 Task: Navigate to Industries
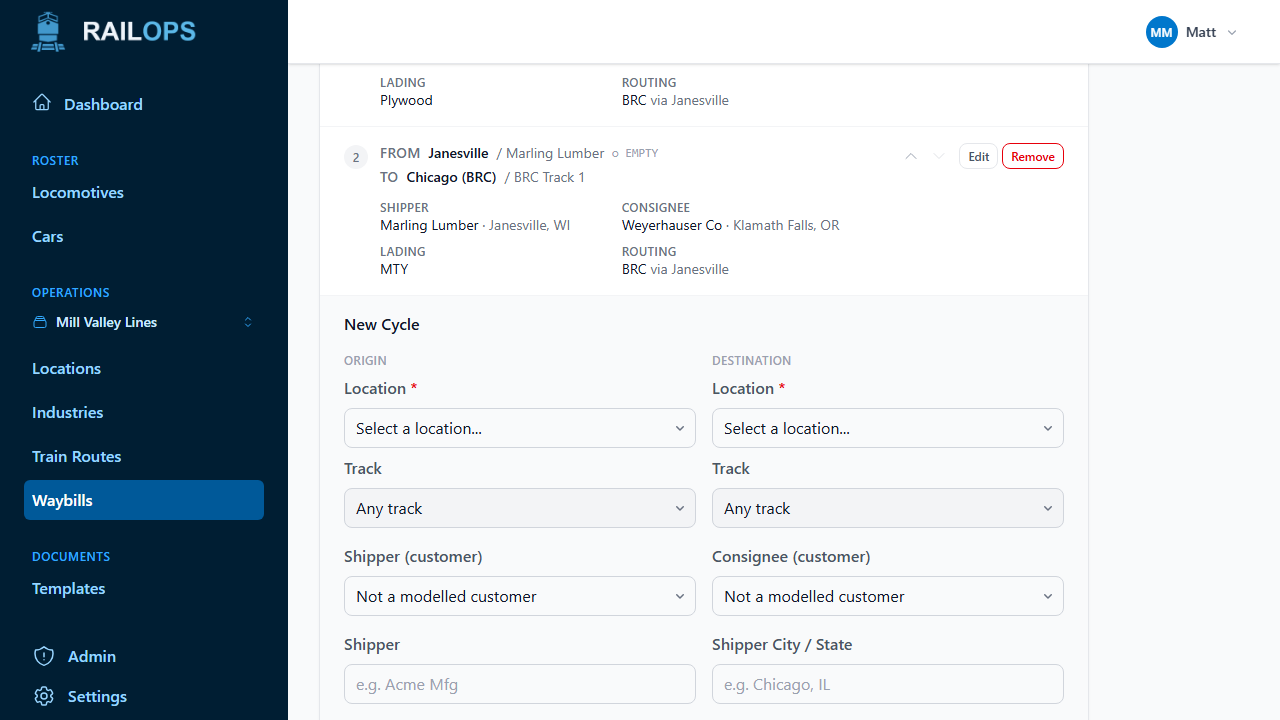click(144, 412)
